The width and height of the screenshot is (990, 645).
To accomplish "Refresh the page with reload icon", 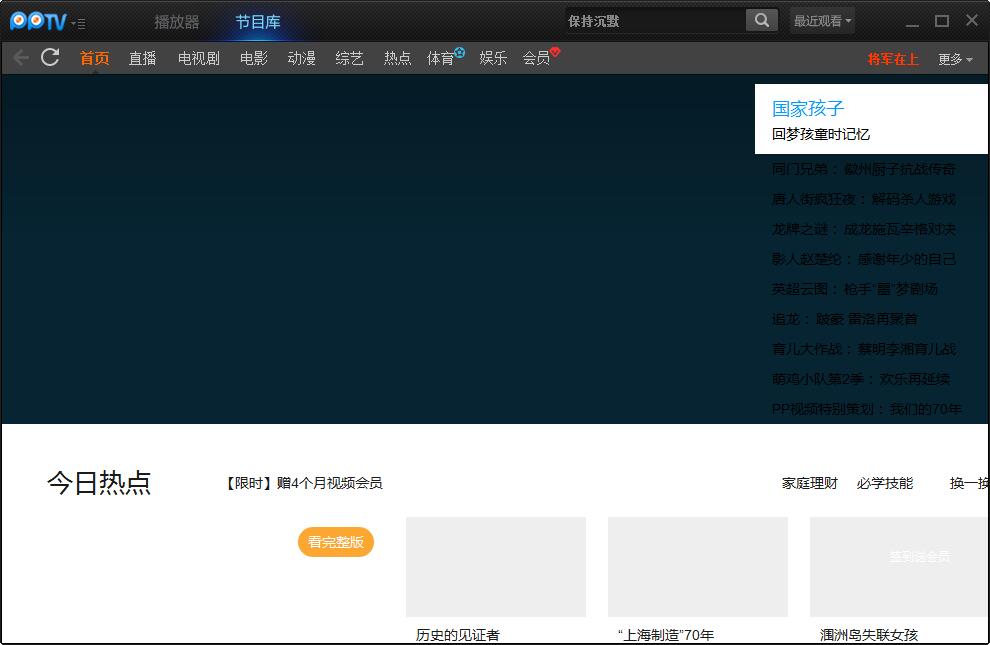I will [50, 58].
